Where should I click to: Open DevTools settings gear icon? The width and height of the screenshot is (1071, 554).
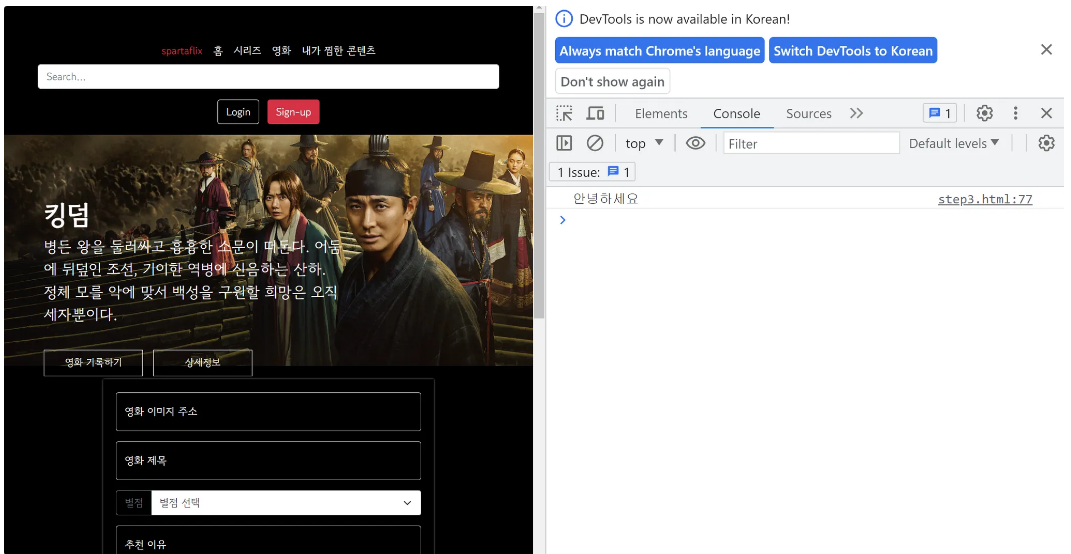984,113
